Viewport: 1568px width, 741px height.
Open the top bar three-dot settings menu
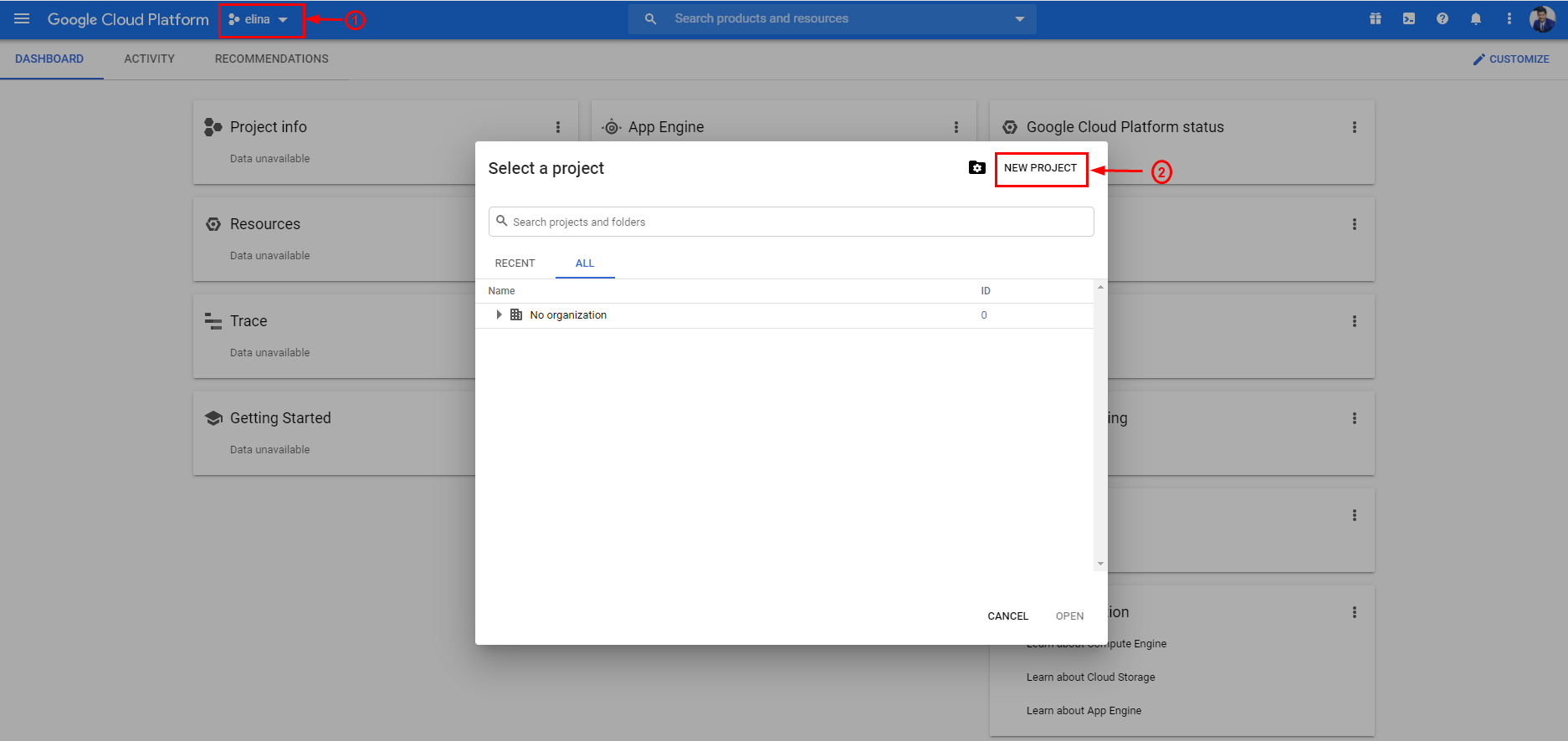(x=1509, y=18)
